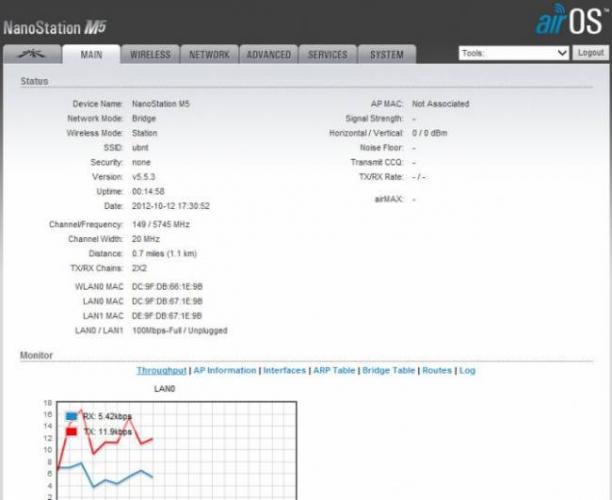Open the WIRELESS tab
612x500 pixels.
click(x=150, y=55)
